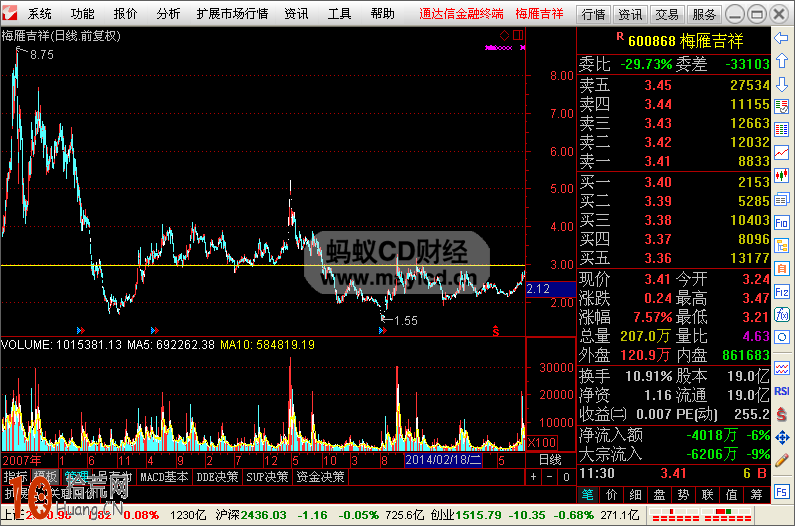Click the F5 chart switch icon
The height and width of the screenshot is (526, 795).
click(781, 492)
